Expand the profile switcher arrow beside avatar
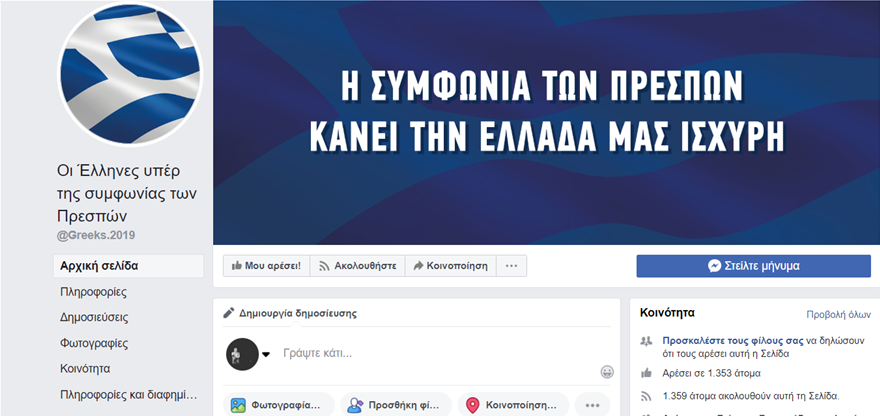Image resolution: width=880 pixels, height=416 pixels. click(x=266, y=354)
